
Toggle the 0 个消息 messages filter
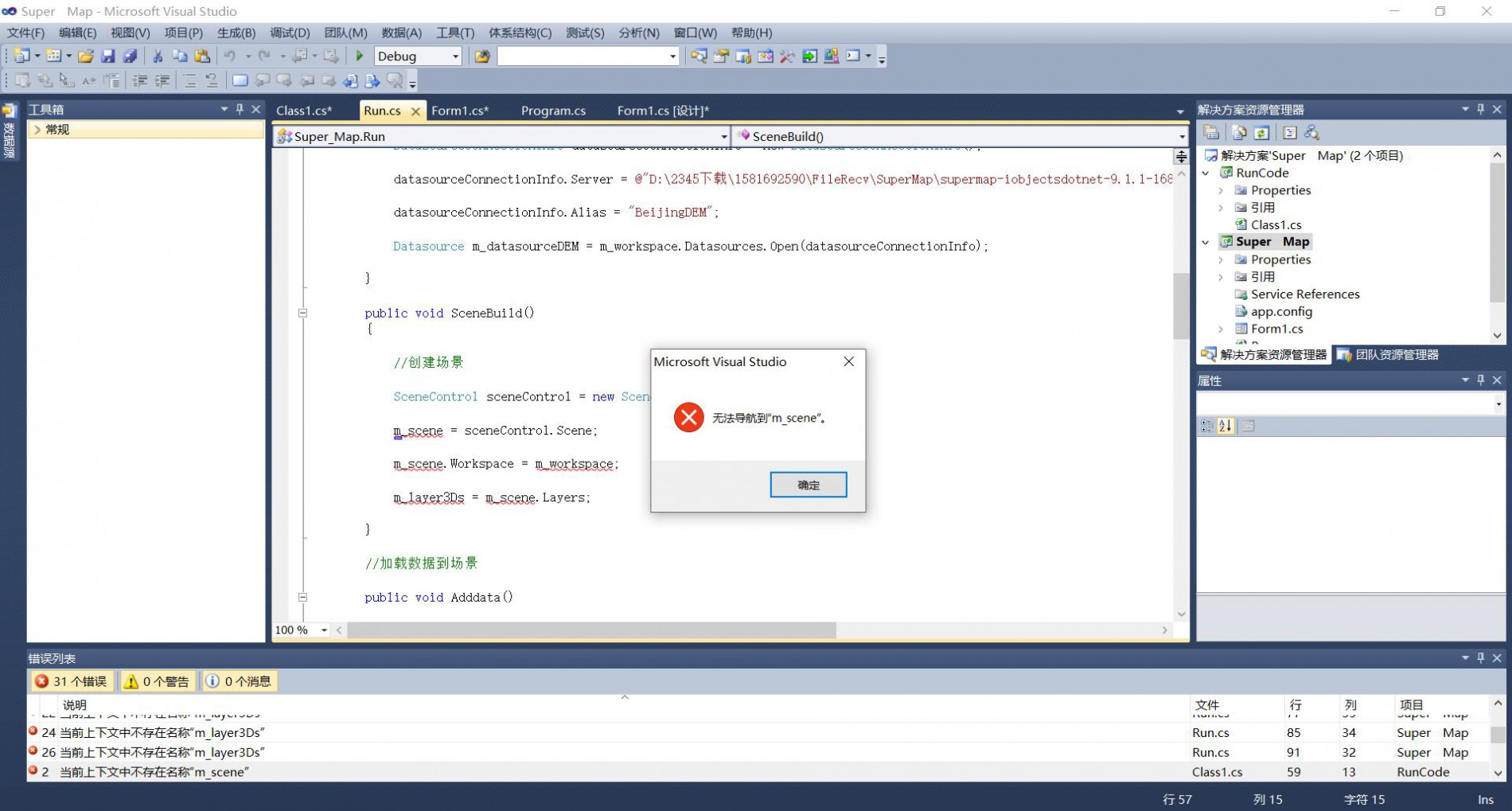point(239,681)
